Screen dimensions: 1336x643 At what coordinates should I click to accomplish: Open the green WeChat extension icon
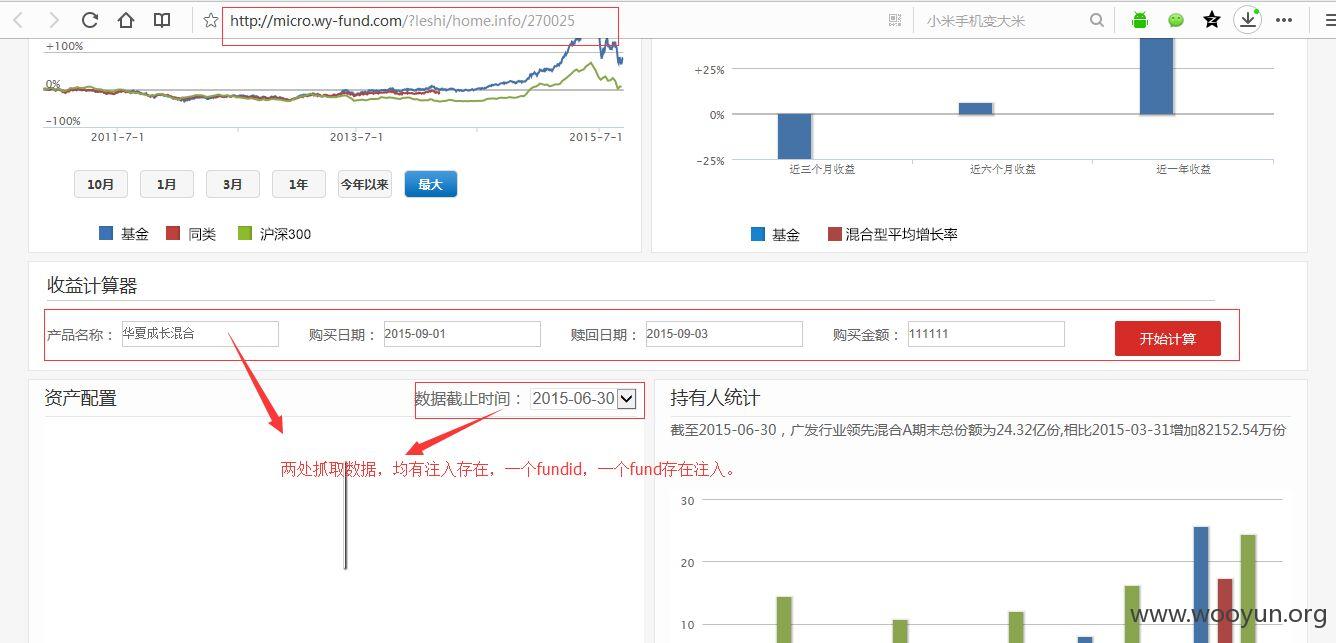tap(1176, 20)
